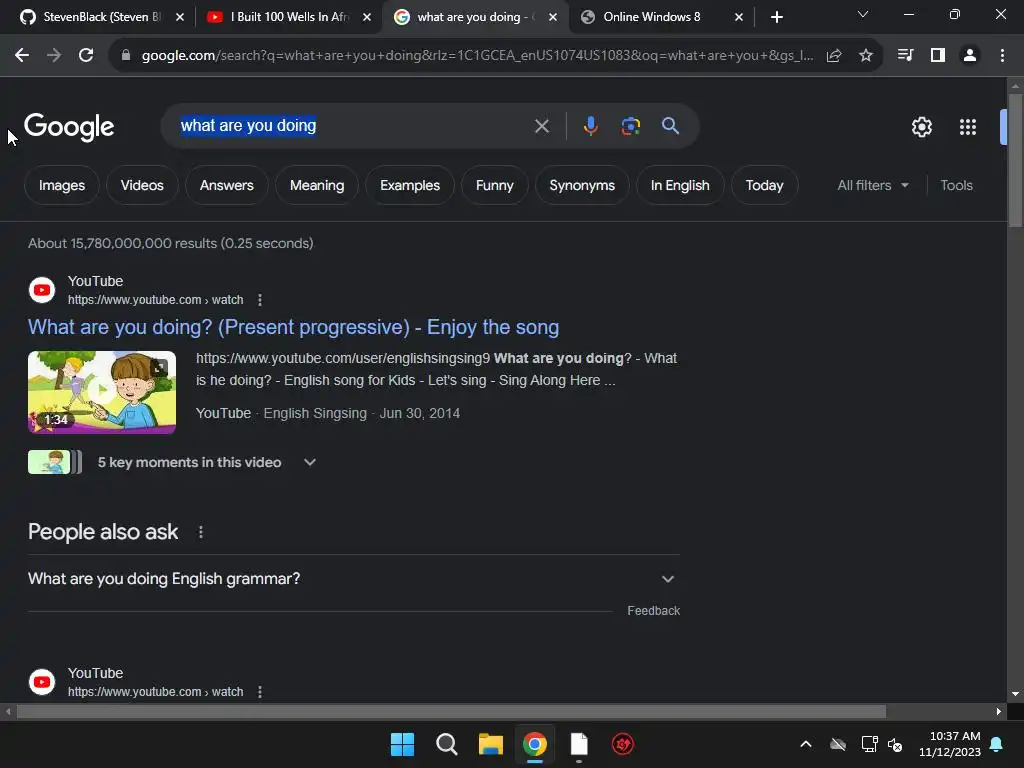Click the address bar URL
Viewport: 1024px width, 768px height.
click(x=477, y=56)
